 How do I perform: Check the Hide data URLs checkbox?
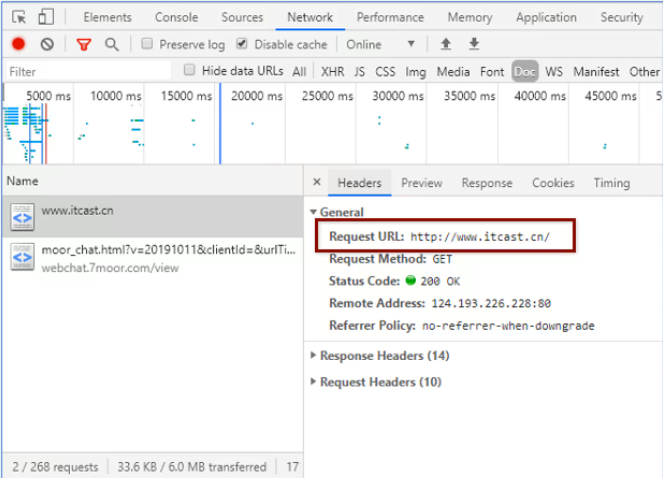(x=190, y=71)
